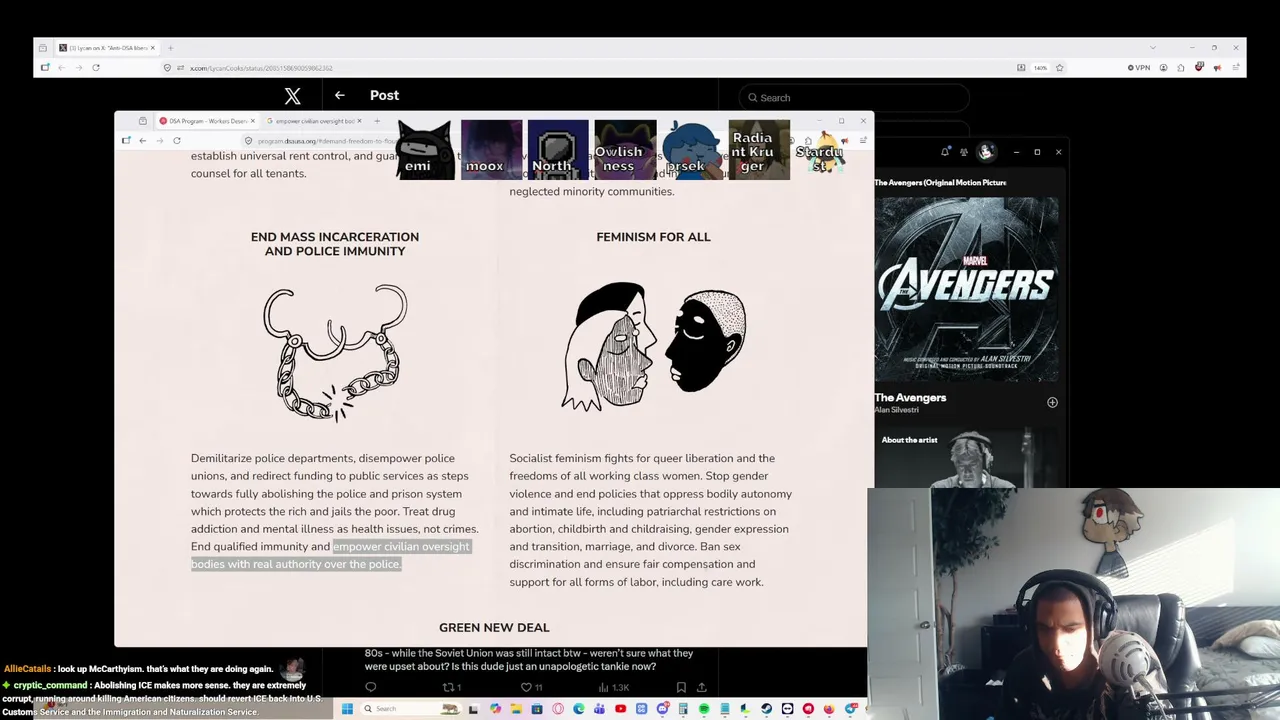Click highlighted text 'empower civilian oversight'
1280x720 pixels.
401,546
